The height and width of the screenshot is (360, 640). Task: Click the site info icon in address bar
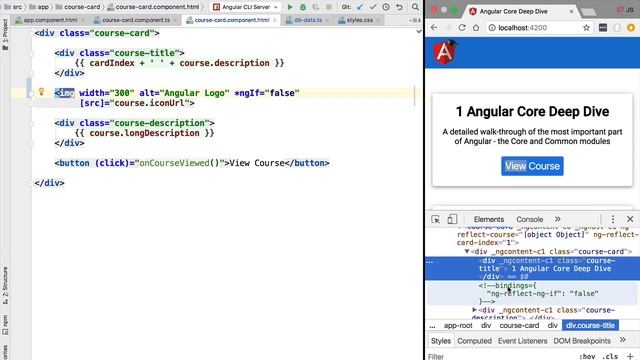pyautogui.click(x=492, y=27)
